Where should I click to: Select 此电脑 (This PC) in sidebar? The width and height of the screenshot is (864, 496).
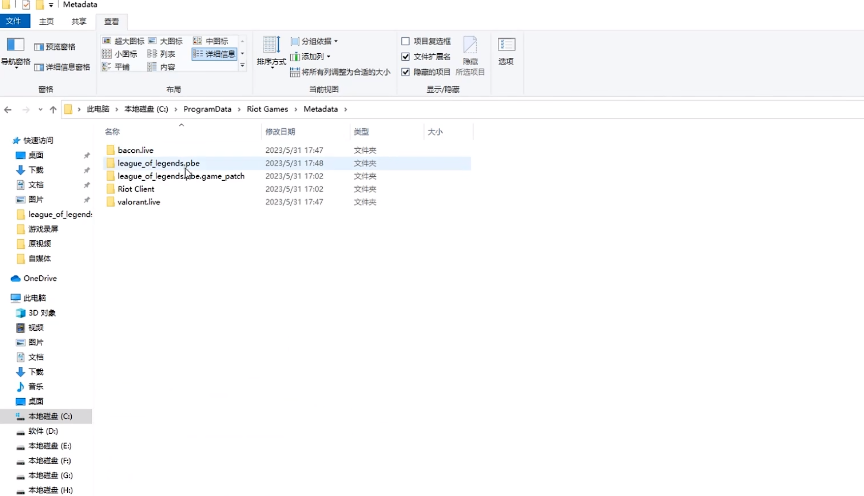point(29,298)
